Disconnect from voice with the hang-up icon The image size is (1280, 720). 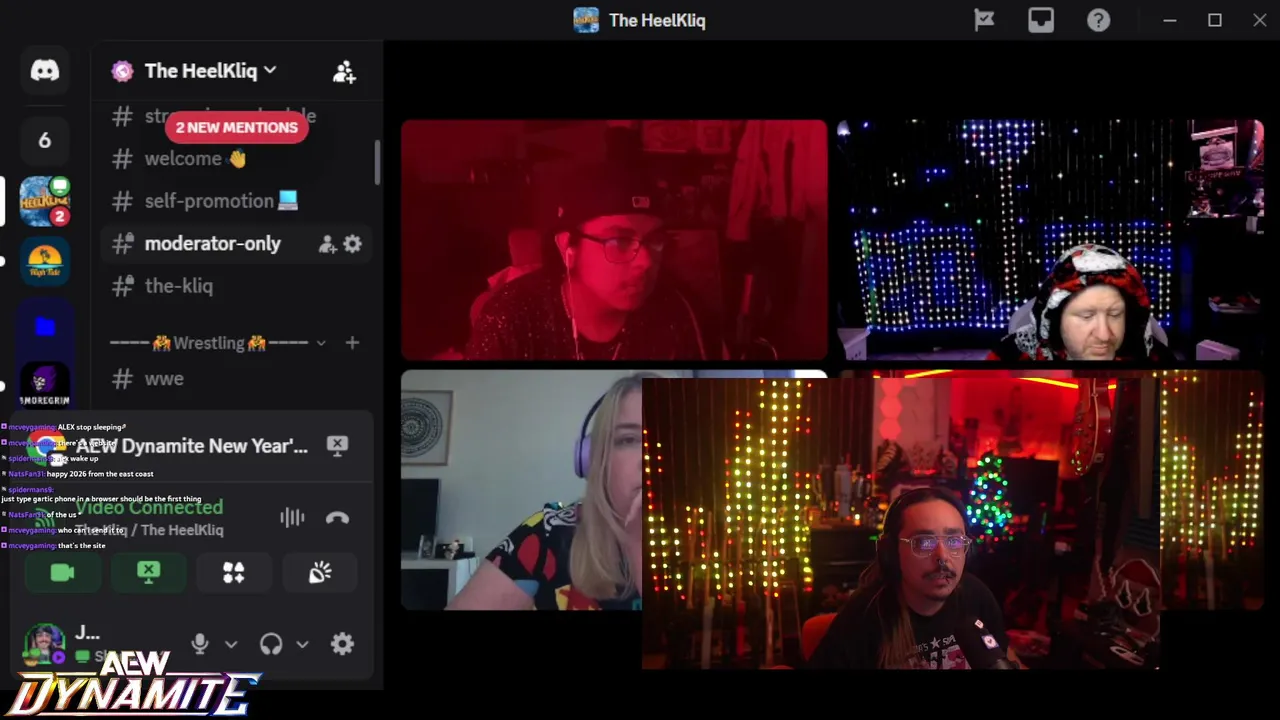337,517
